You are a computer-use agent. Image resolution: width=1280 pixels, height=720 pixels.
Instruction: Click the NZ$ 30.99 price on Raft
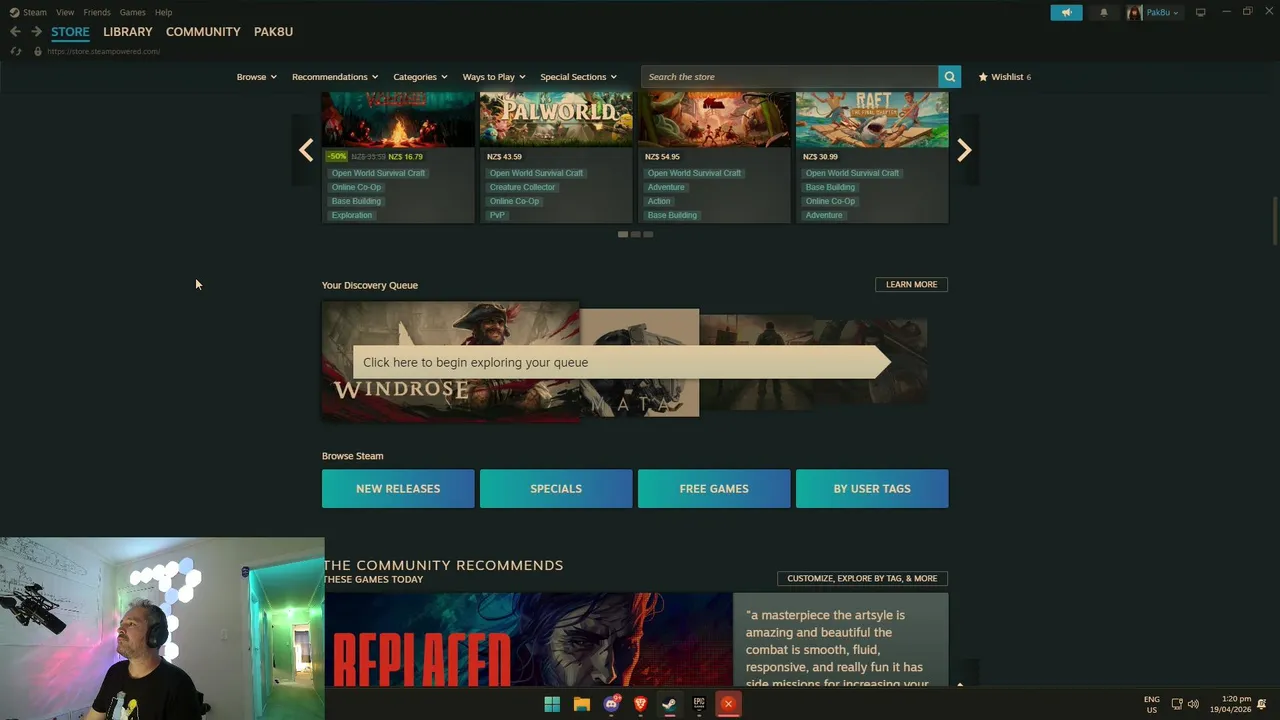click(820, 157)
